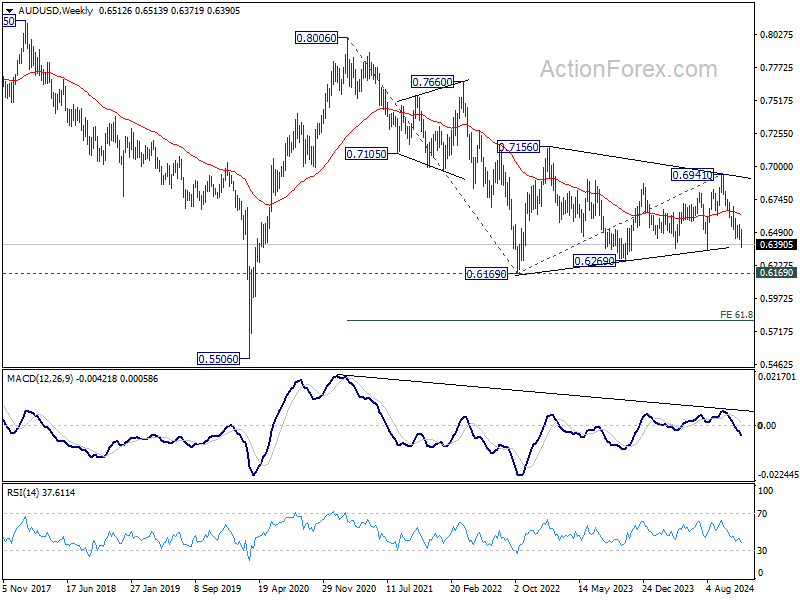Click the 0.54625 price axis value
Image resolution: width=800 pixels, height=600 pixels.
777,364
